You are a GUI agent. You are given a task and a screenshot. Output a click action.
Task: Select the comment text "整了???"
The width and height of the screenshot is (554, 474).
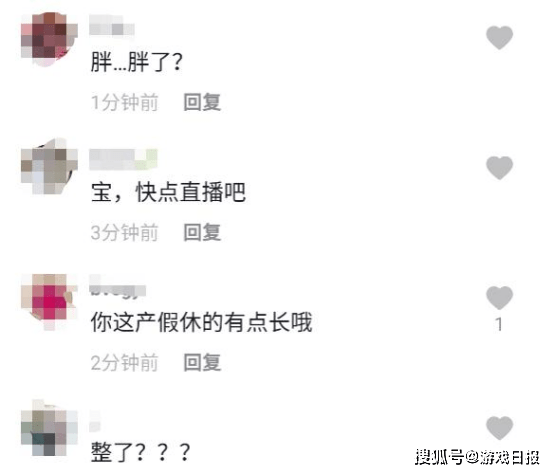(141, 452)
